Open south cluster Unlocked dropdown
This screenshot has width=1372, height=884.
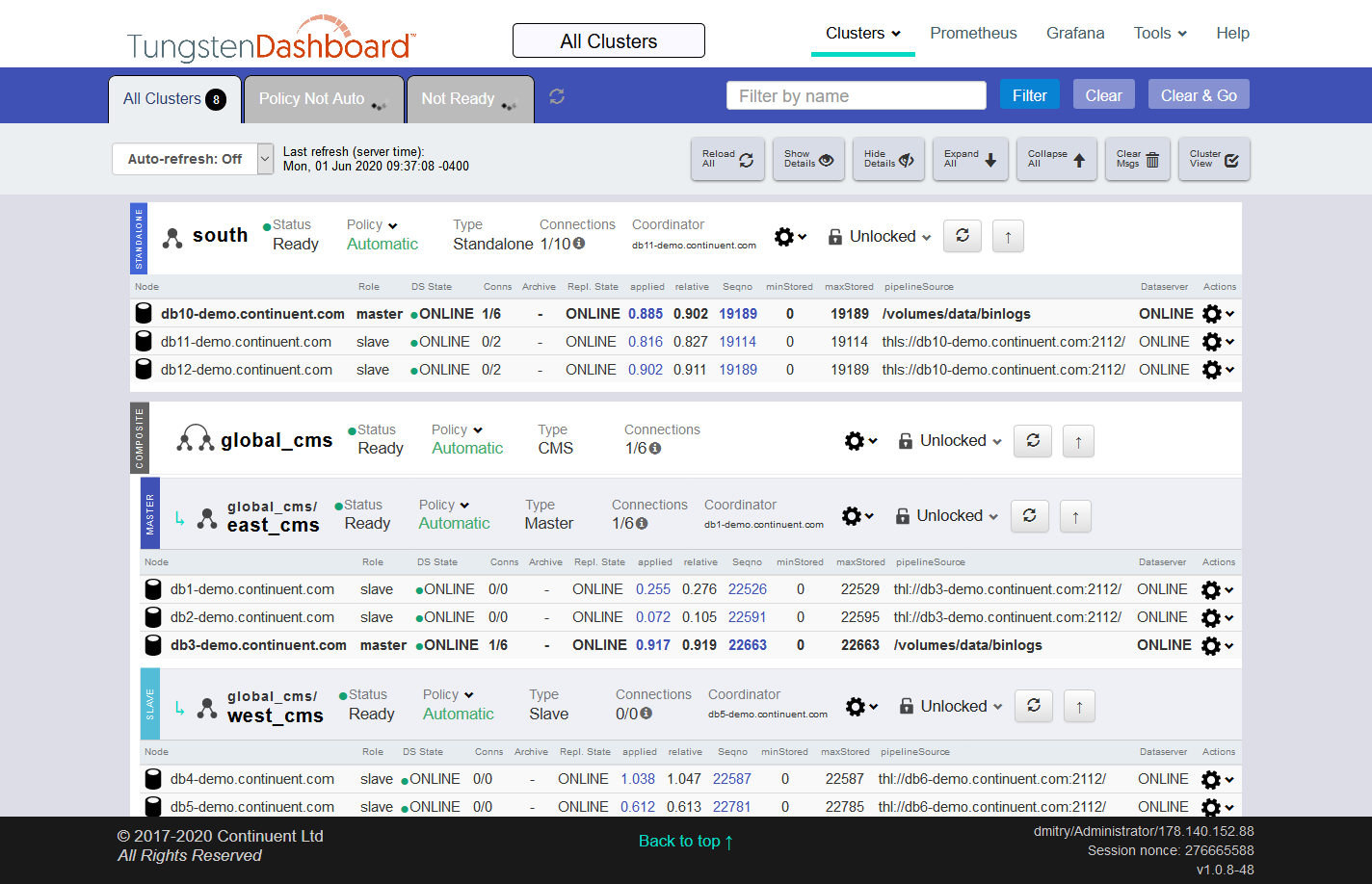point(881,237)
